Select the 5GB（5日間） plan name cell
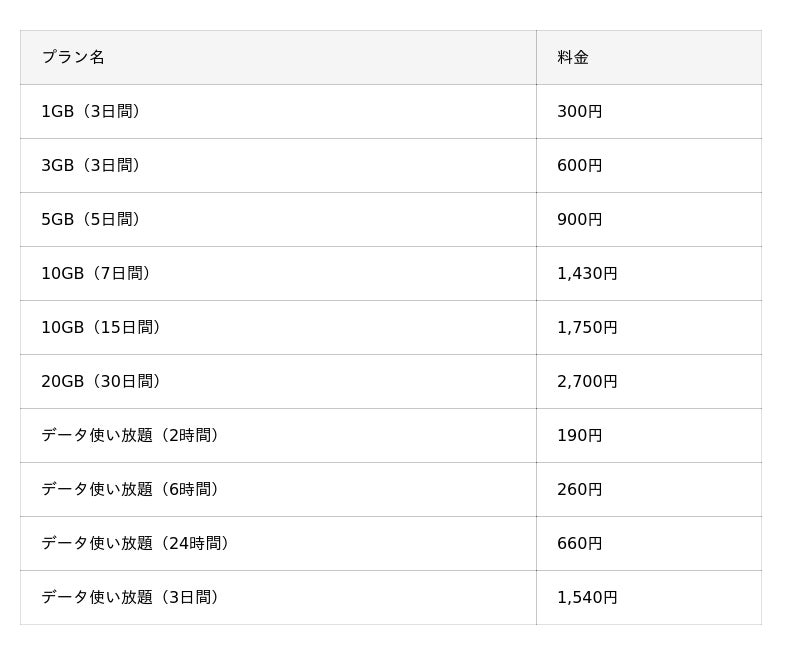 (x=90, y=219)
